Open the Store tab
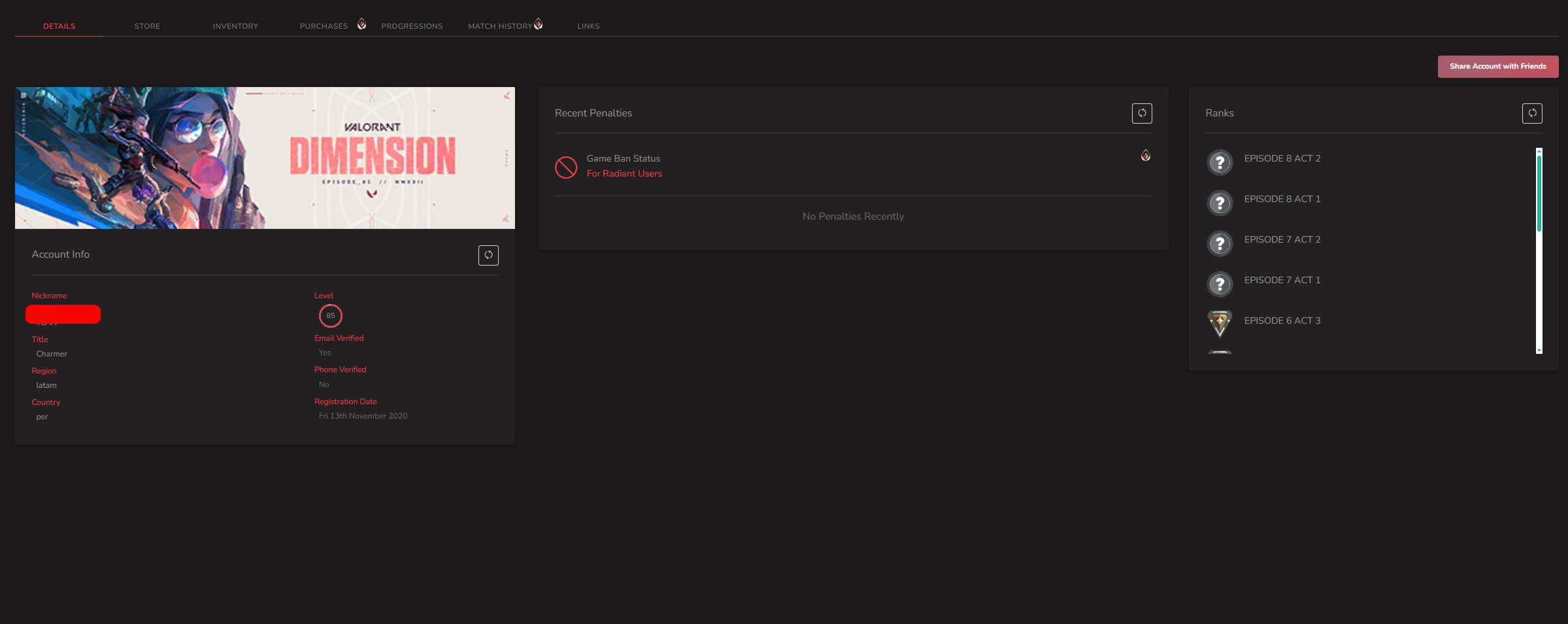This screenshot has height=624, width=1568. point(147,26)
